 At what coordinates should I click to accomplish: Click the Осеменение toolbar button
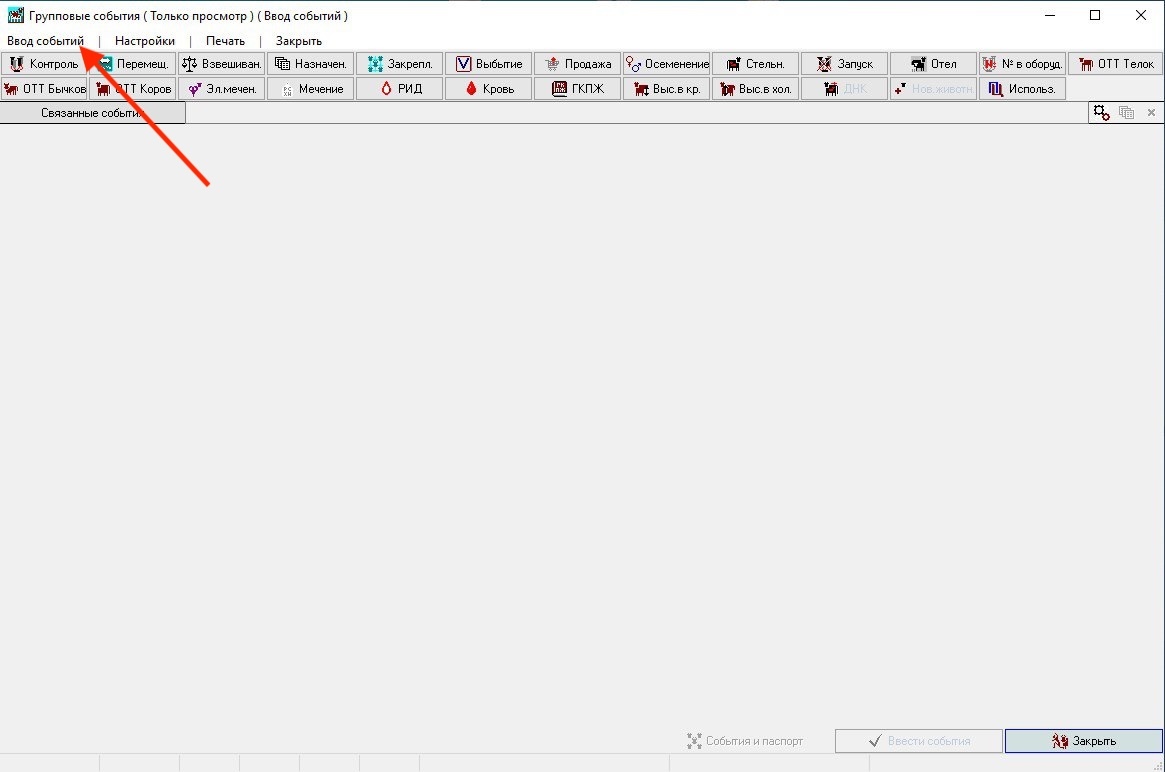tap(666, 64)
